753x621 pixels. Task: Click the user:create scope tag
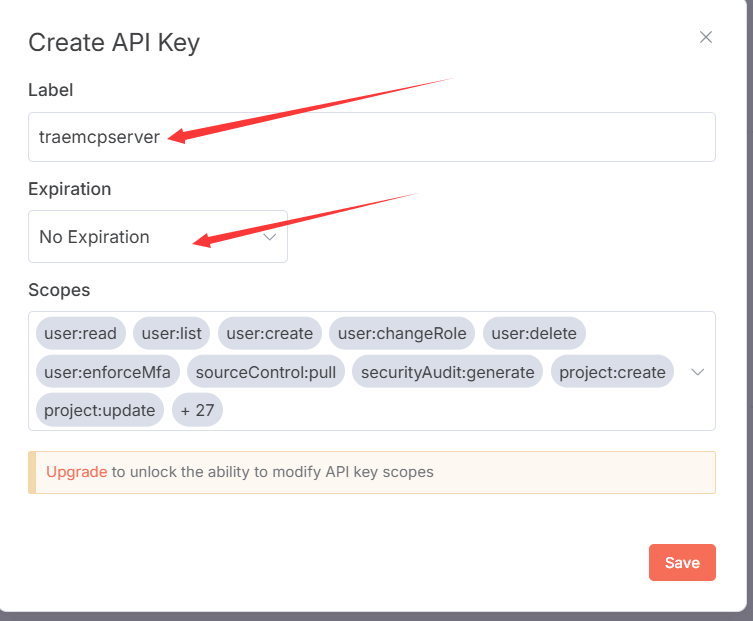270,333
